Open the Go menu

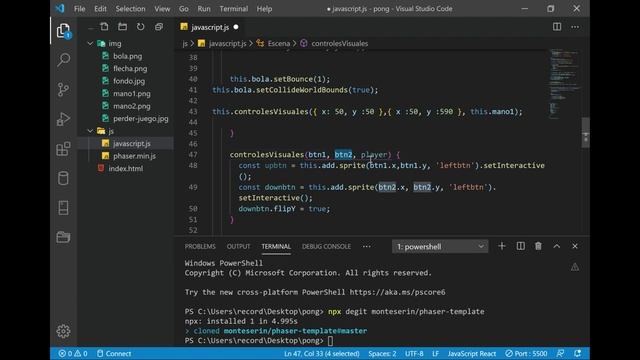[x=184, y=9]
